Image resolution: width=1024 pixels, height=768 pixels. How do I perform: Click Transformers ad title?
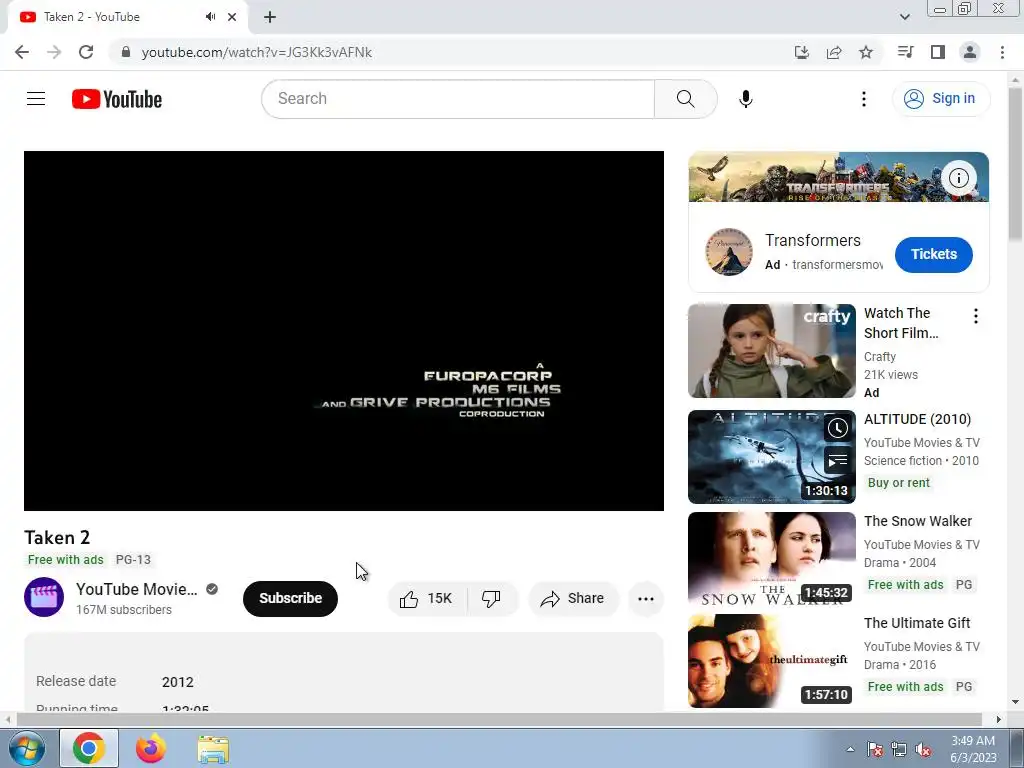pos(812,240)
